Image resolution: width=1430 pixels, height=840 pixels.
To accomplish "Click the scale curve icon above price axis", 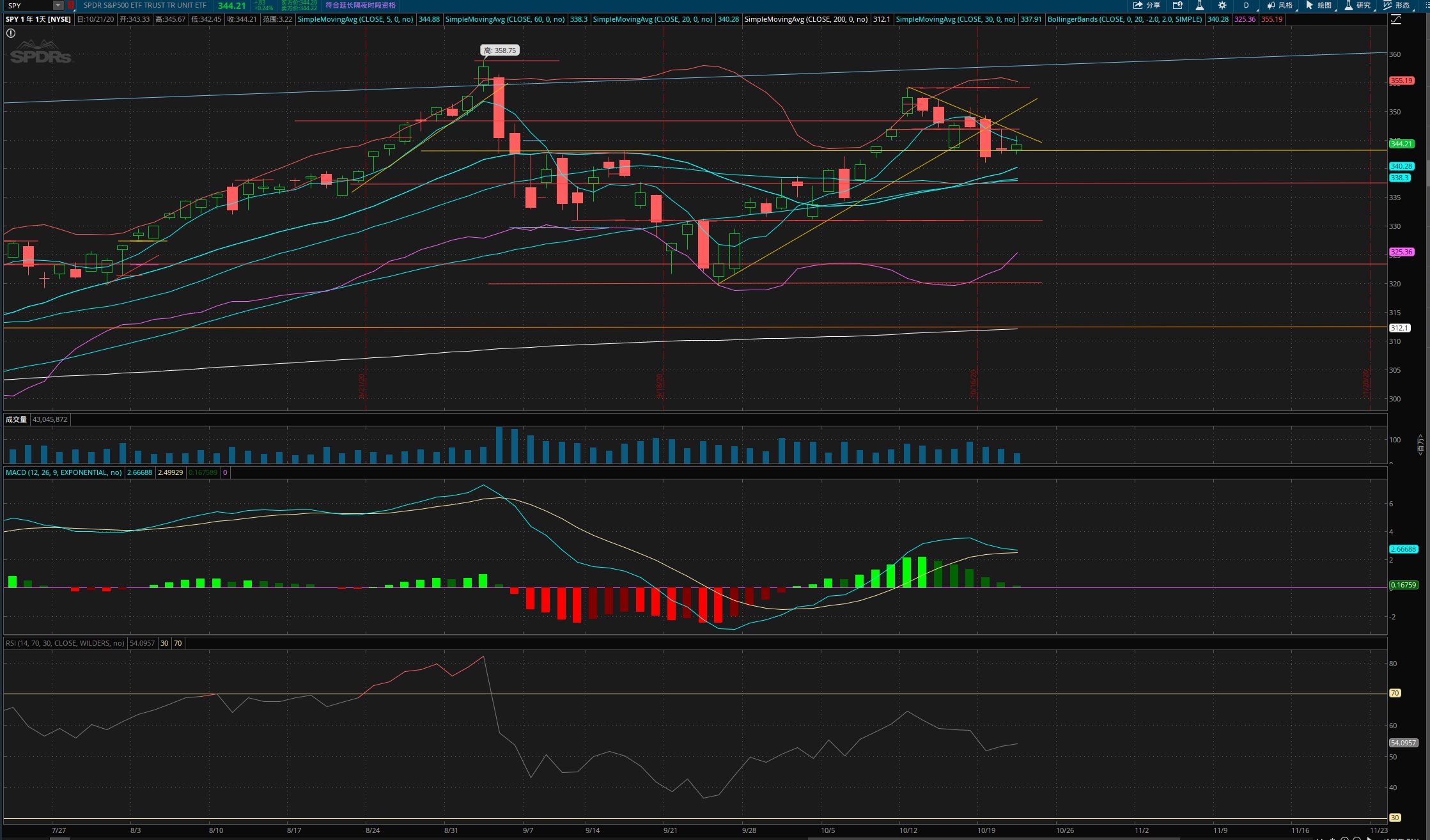I will point(1396,19).
